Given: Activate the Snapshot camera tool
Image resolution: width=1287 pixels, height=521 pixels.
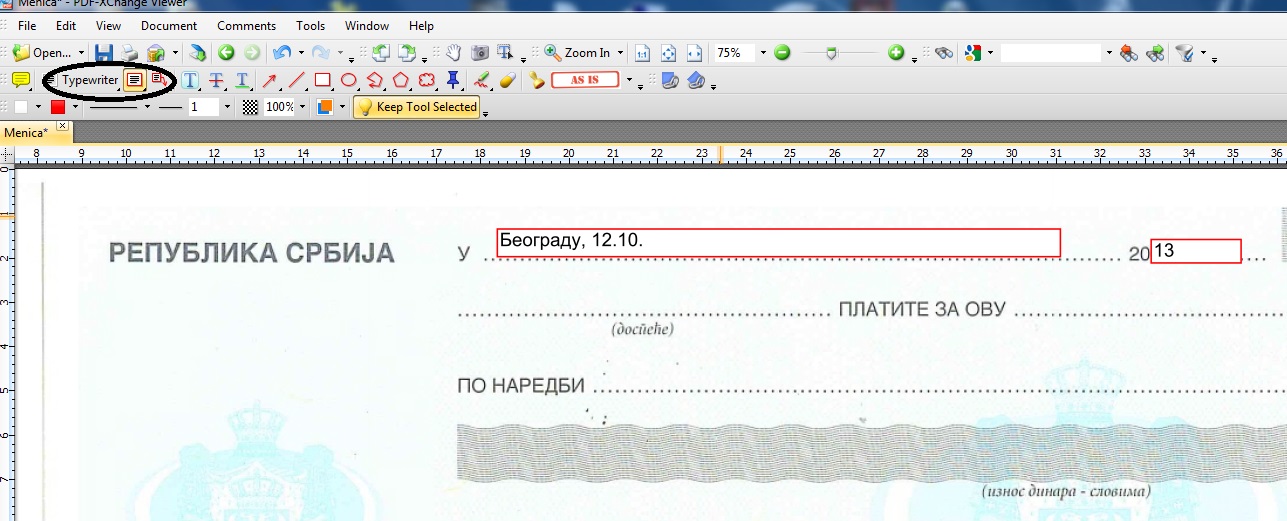Looking at the screenshot, I should [480, 52].
